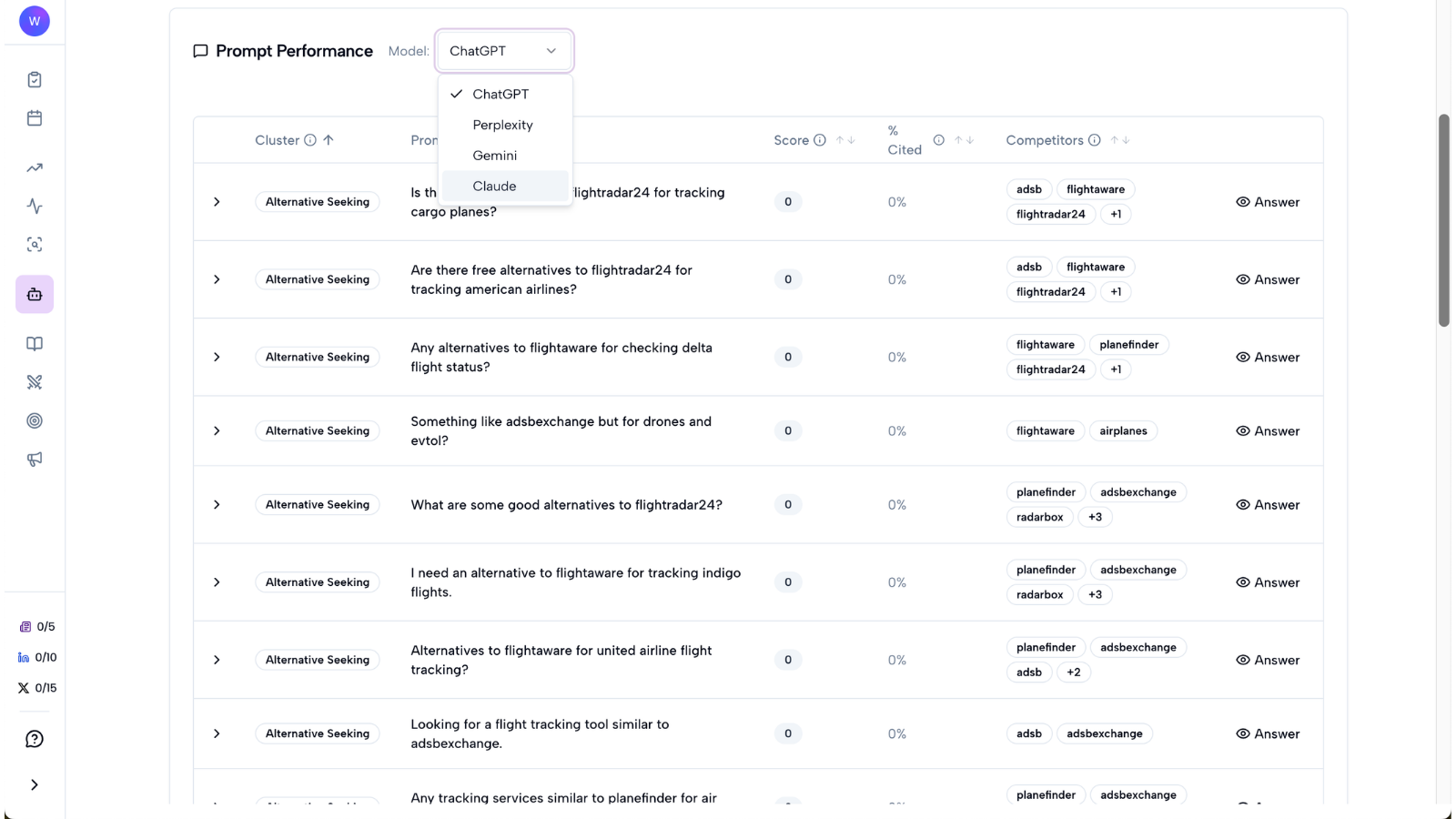Click the Score info icon
1456x819 pixels.
point(820,140)
